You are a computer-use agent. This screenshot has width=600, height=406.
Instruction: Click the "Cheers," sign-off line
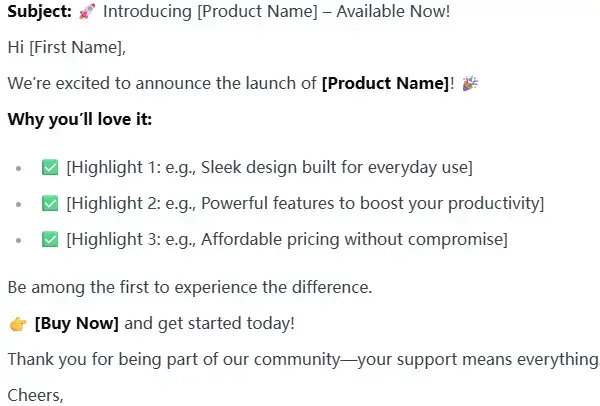pos(36,394)
